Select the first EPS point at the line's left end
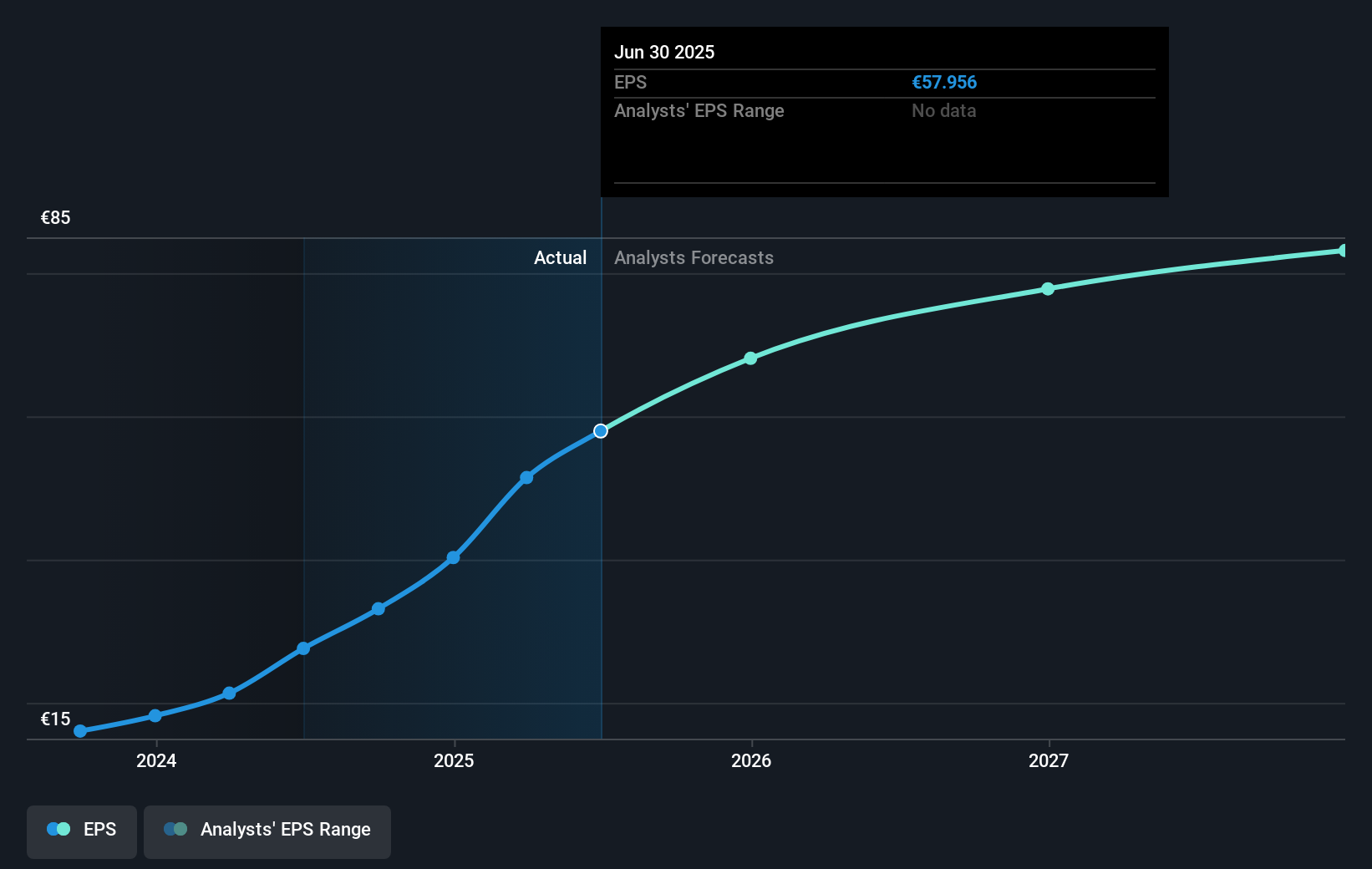 pyautogui.click(x=80, y=731)
